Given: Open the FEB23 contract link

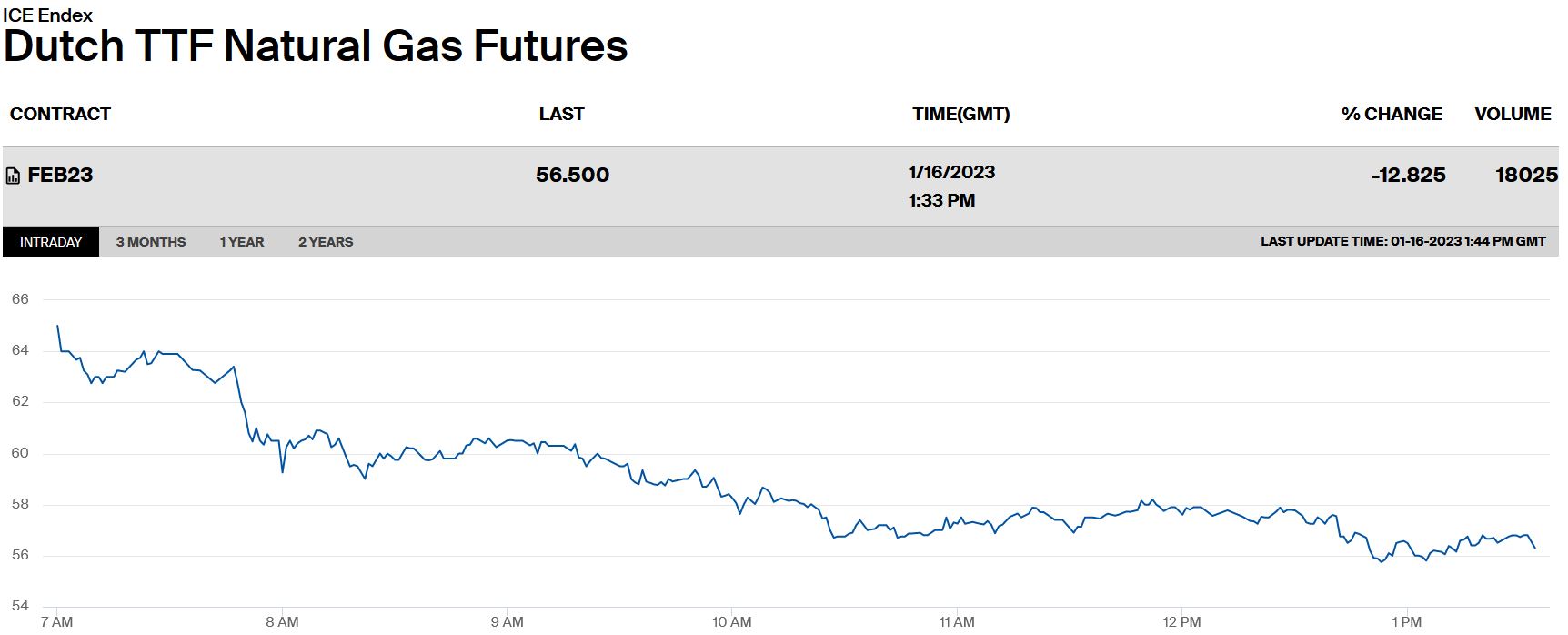Looking at the screenshot, I should click(60, 175).
